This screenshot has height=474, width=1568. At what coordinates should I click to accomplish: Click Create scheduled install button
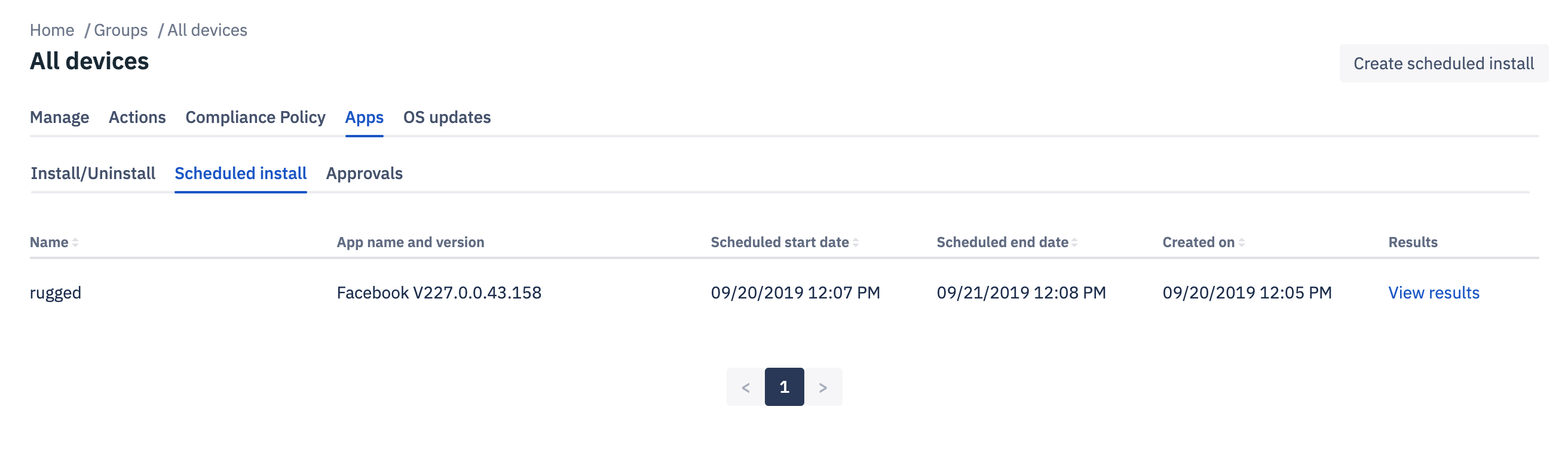tap(1443, 63)
